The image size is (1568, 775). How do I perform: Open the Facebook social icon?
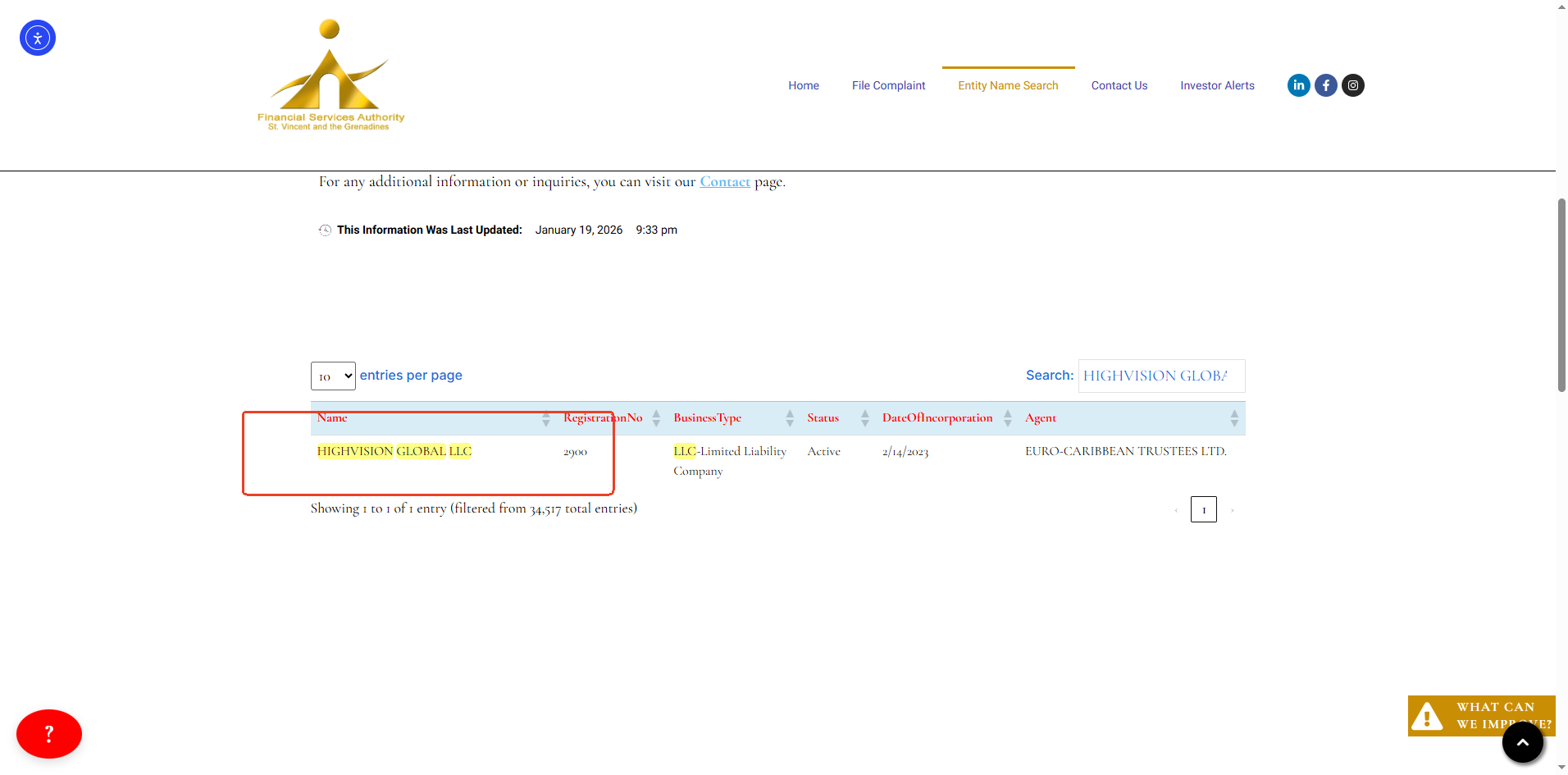pyautogui.click(x=1325, y=85)
